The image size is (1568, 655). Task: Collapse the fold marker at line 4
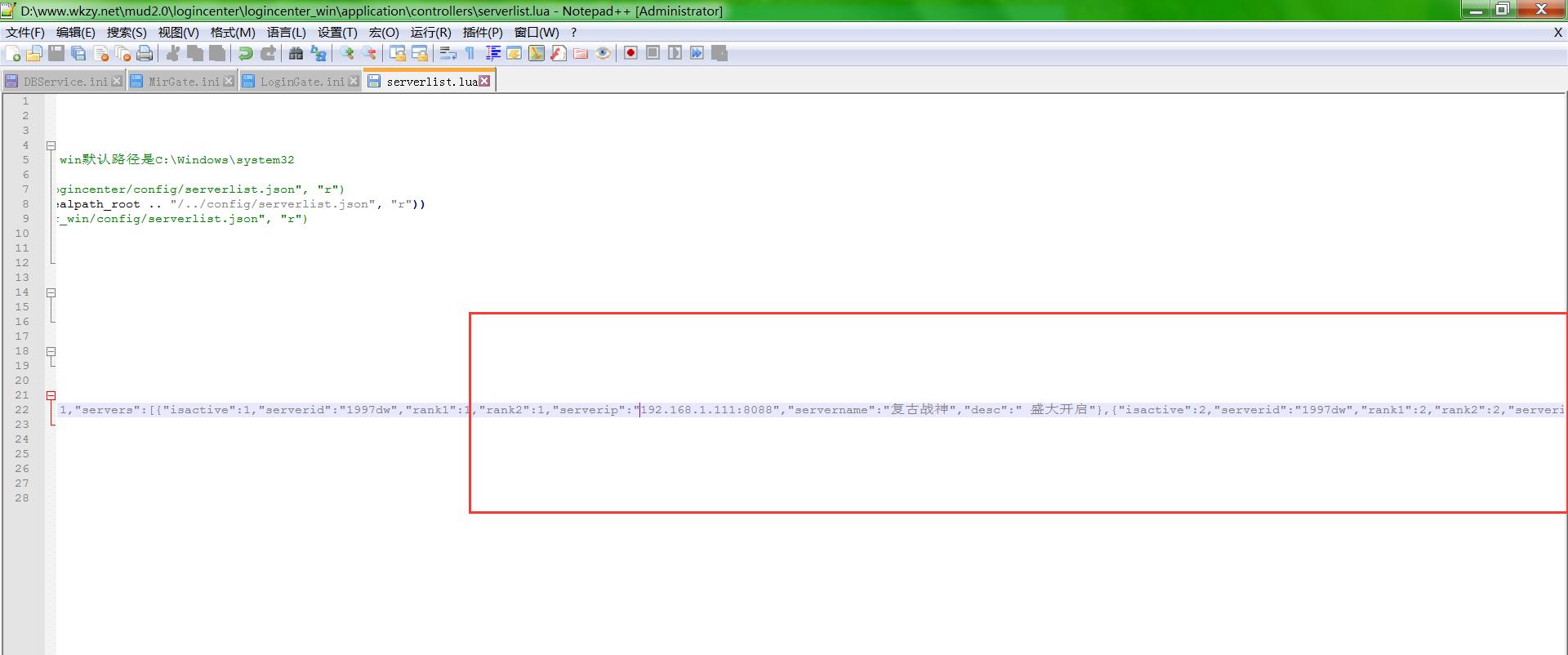coord(51,145)
